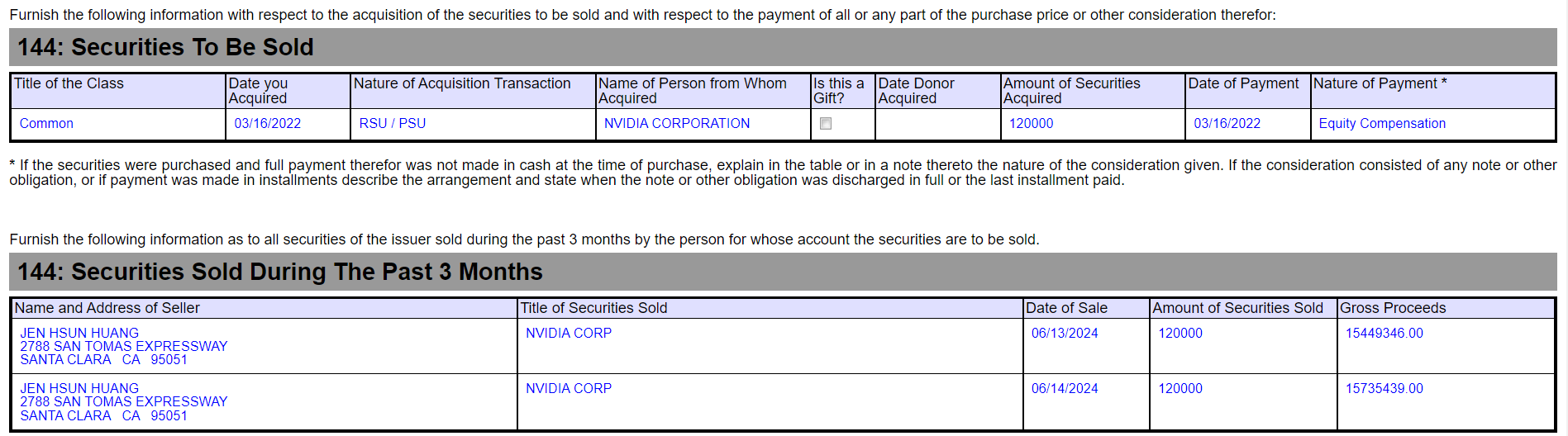The width and height of the screenshot is (1568, 436).
Task: Click gross proceeds value 15449346.00
Action: [x=1385, y=334]
